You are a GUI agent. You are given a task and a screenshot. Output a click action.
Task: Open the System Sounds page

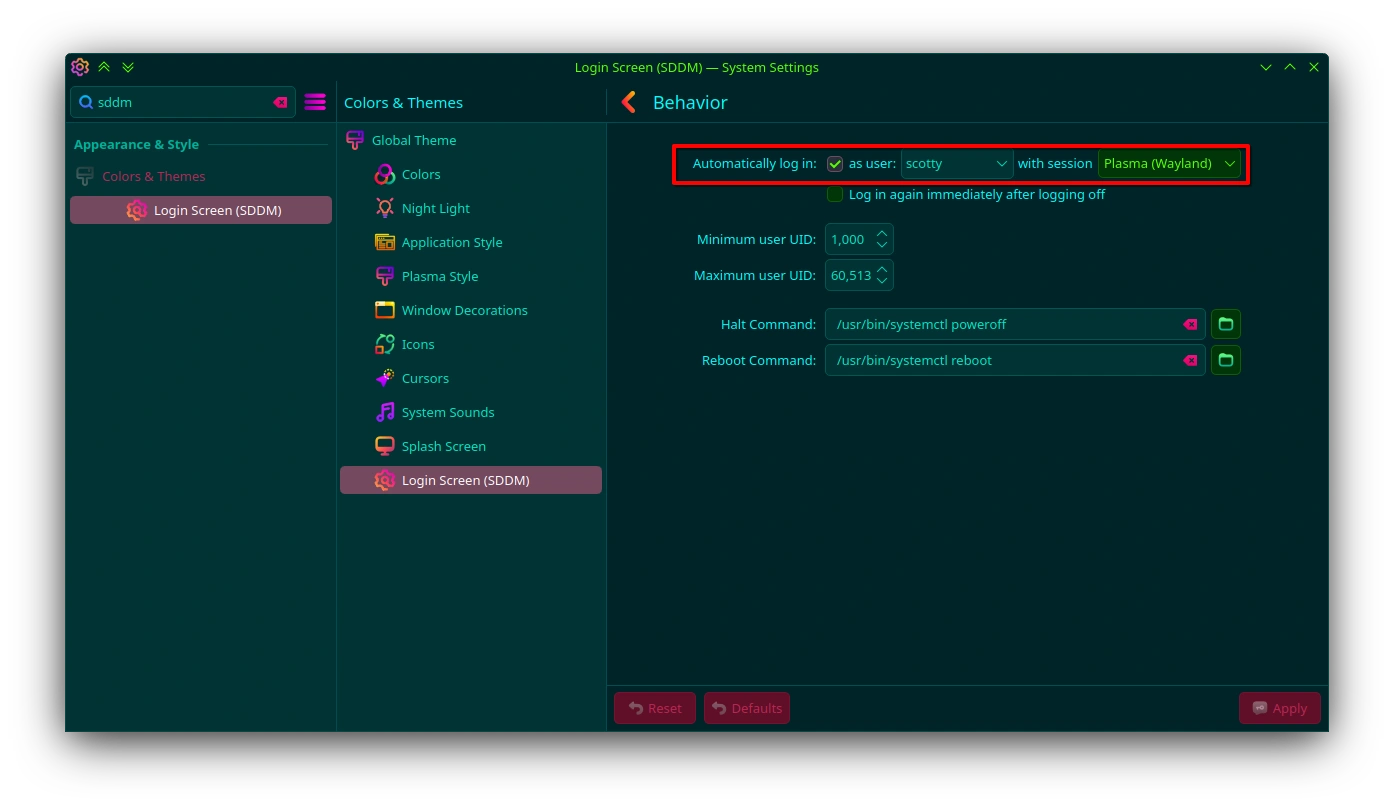tap(471, 412)
